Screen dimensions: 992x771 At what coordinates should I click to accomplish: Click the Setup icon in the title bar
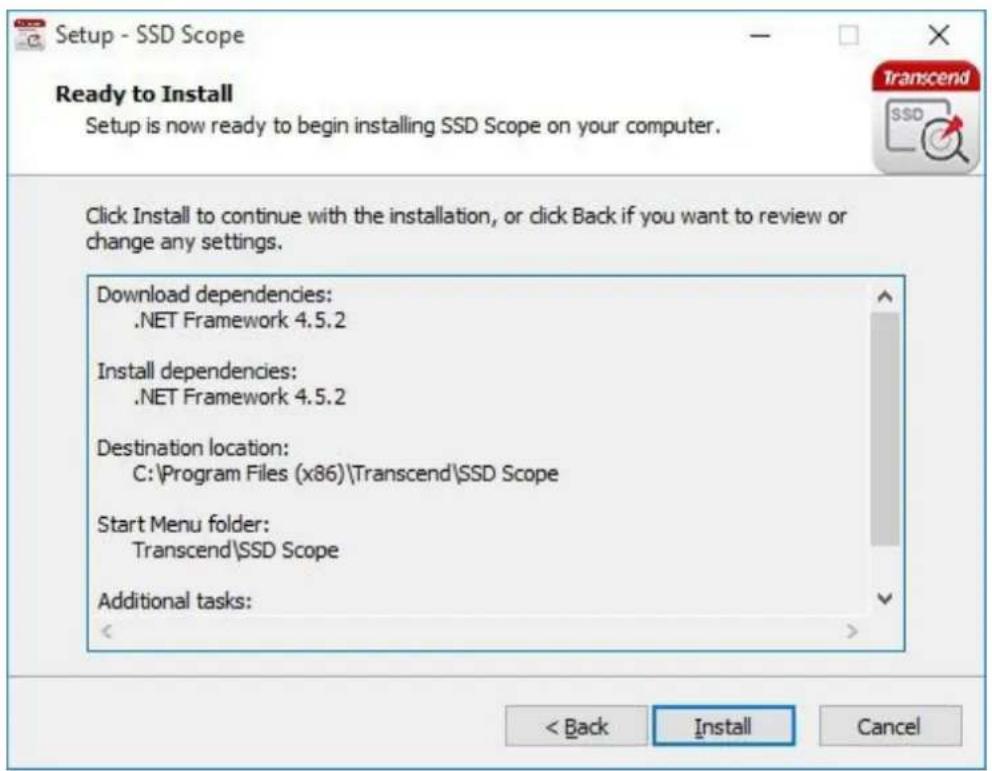point(30,34)
